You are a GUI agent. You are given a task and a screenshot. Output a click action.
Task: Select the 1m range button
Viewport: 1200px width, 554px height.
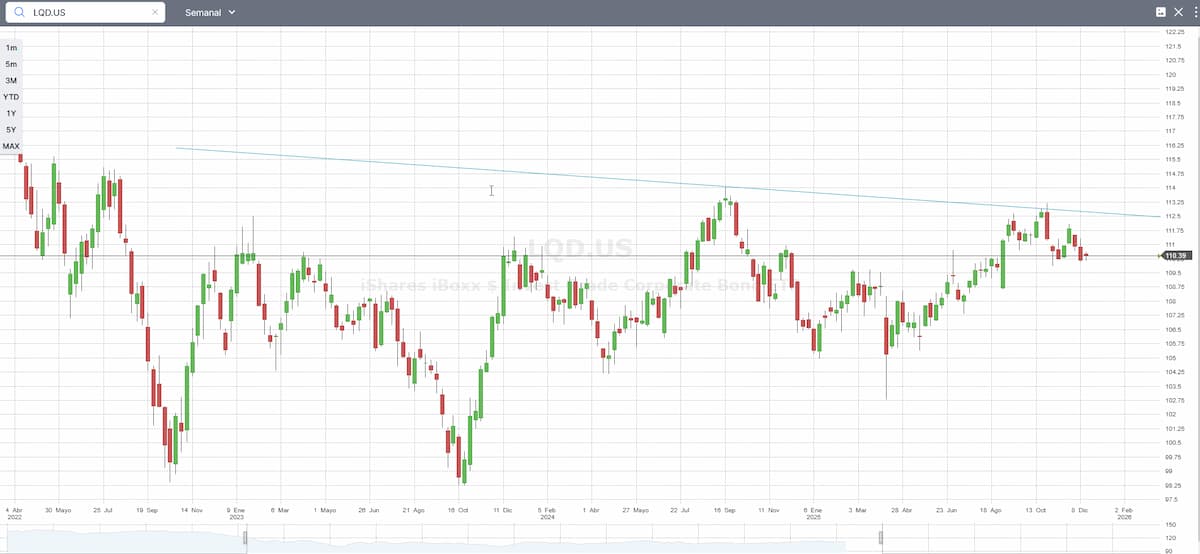[x=11, y=47]
